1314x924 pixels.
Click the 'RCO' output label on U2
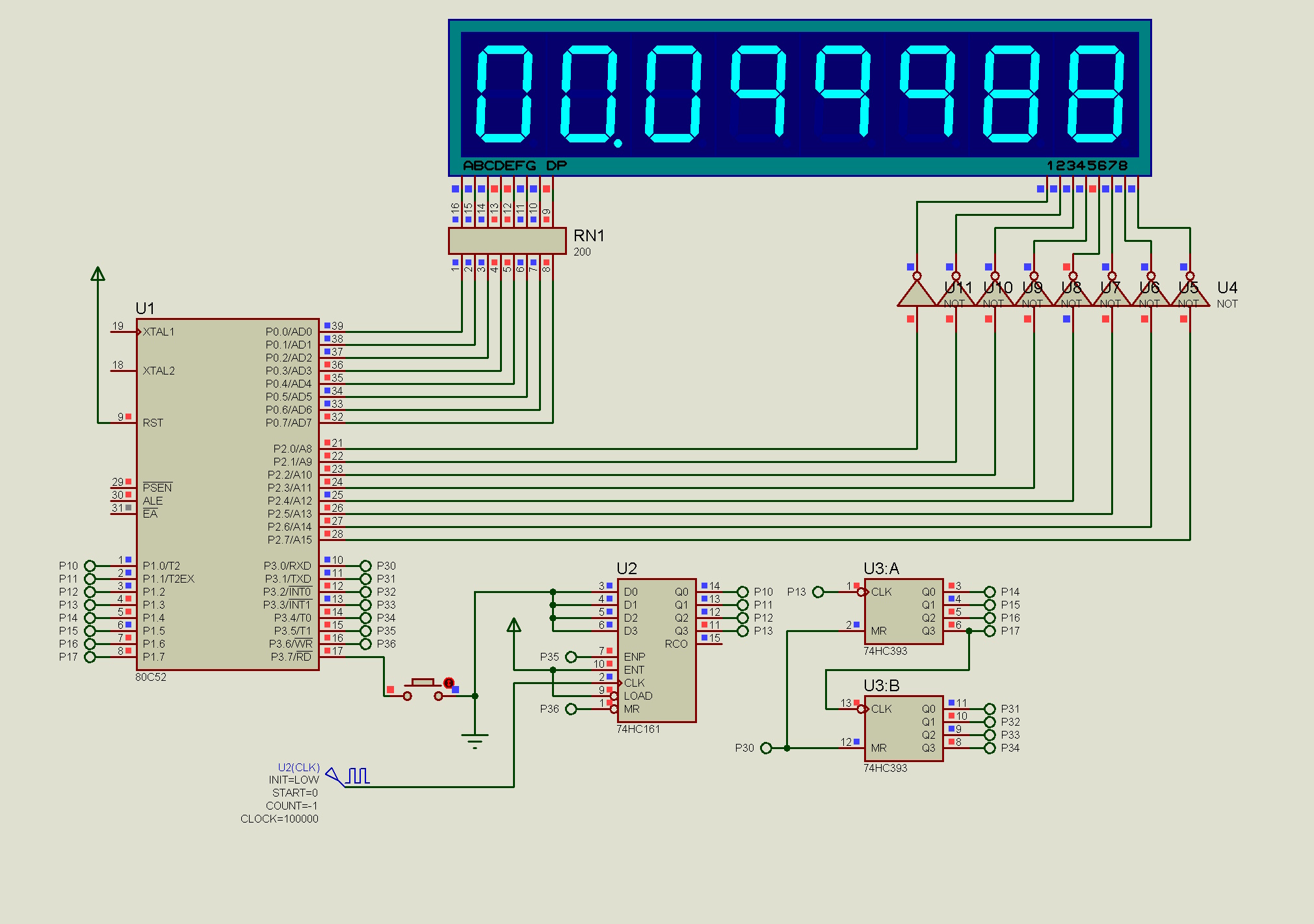[x=676, y=644]
